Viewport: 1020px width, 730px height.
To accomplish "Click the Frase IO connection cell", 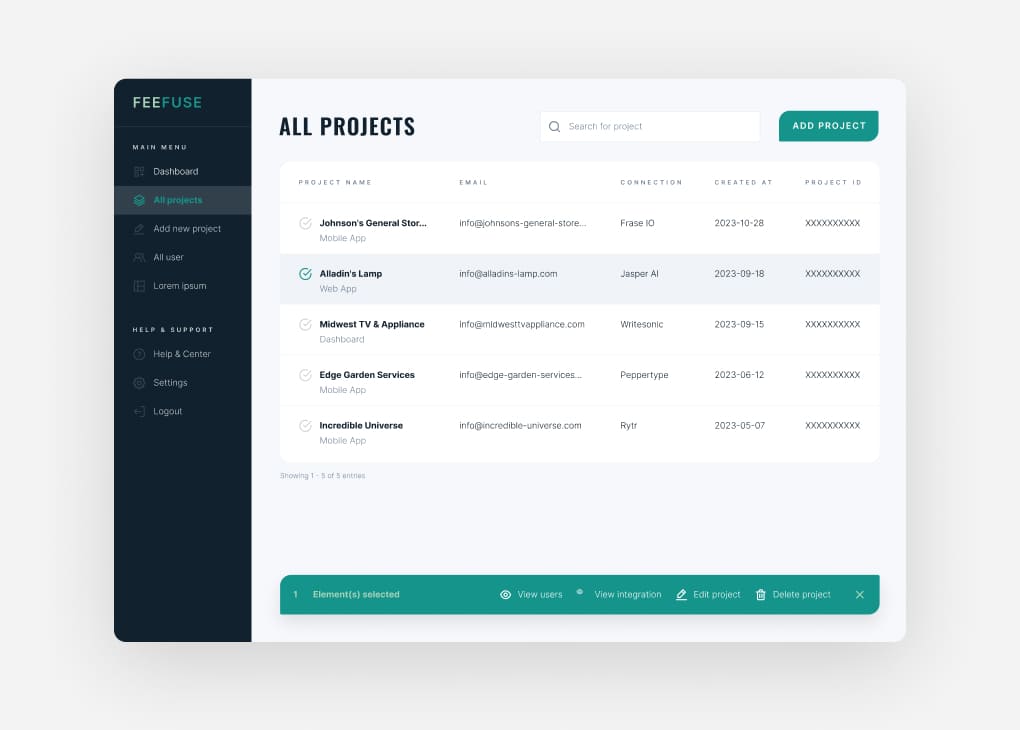I will point(638,223).
